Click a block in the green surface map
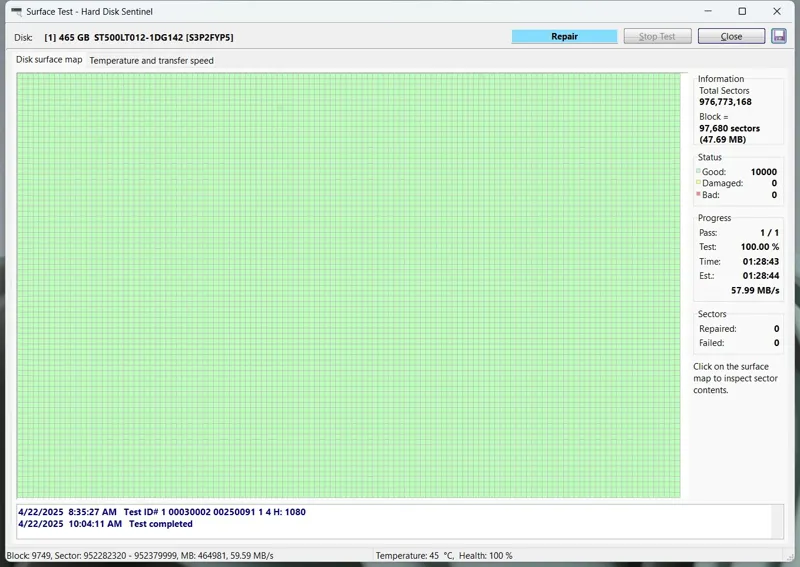This screenshot has width=800, height=567. coord(348,285)
